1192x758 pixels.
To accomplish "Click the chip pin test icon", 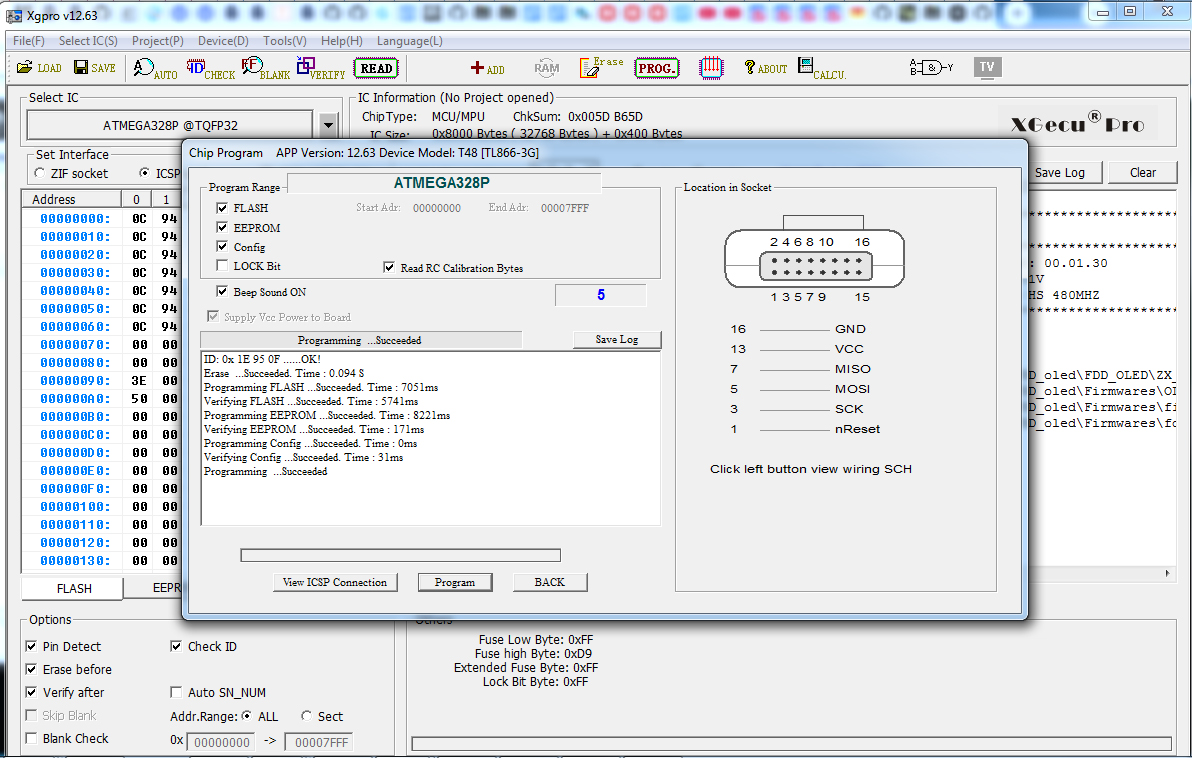I will pyautogui.click(x=711, y=68).
